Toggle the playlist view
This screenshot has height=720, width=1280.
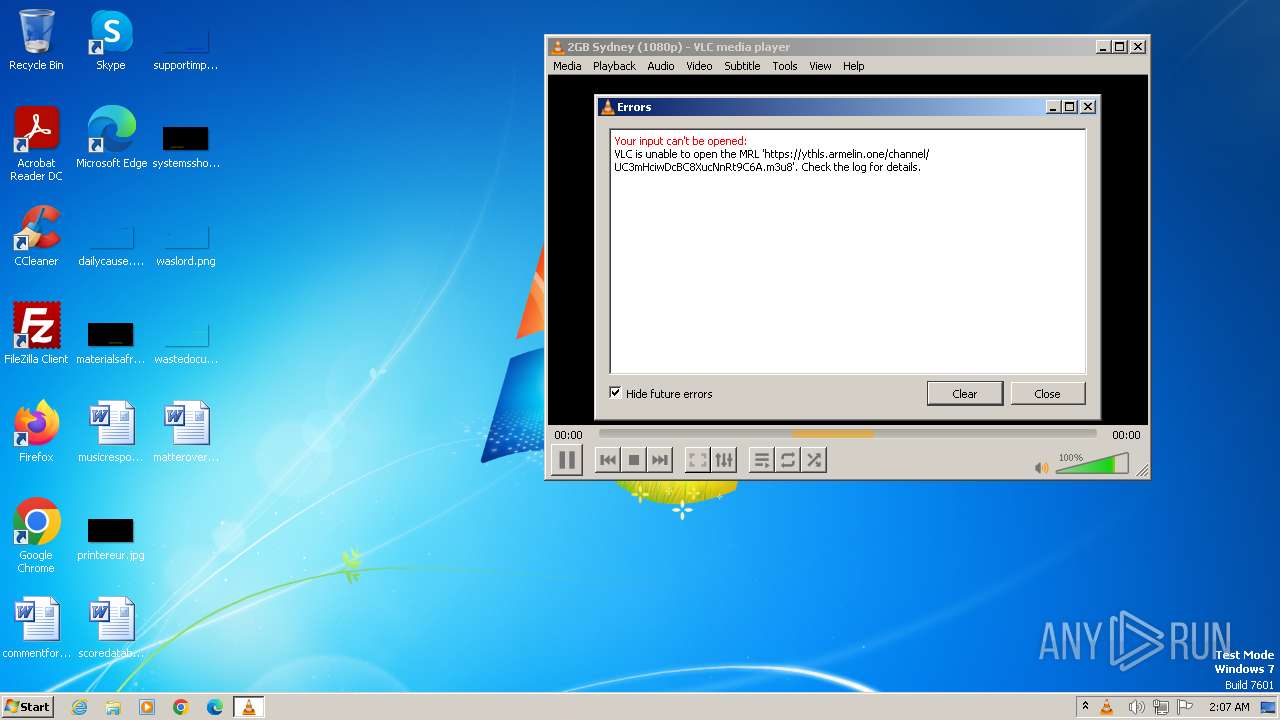point(762,460)
